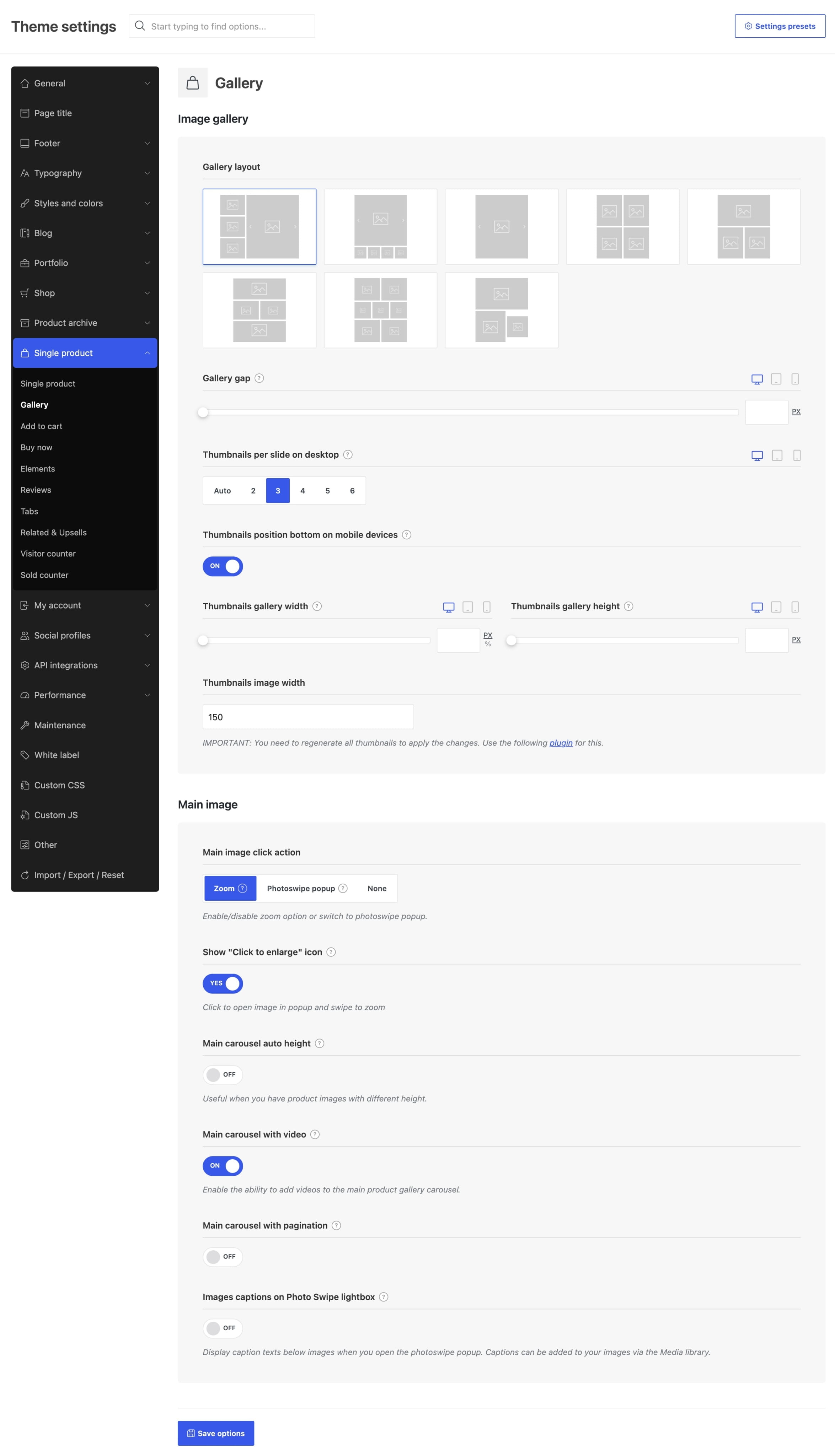Click the Thumbnails image width field

pos(308,717)
